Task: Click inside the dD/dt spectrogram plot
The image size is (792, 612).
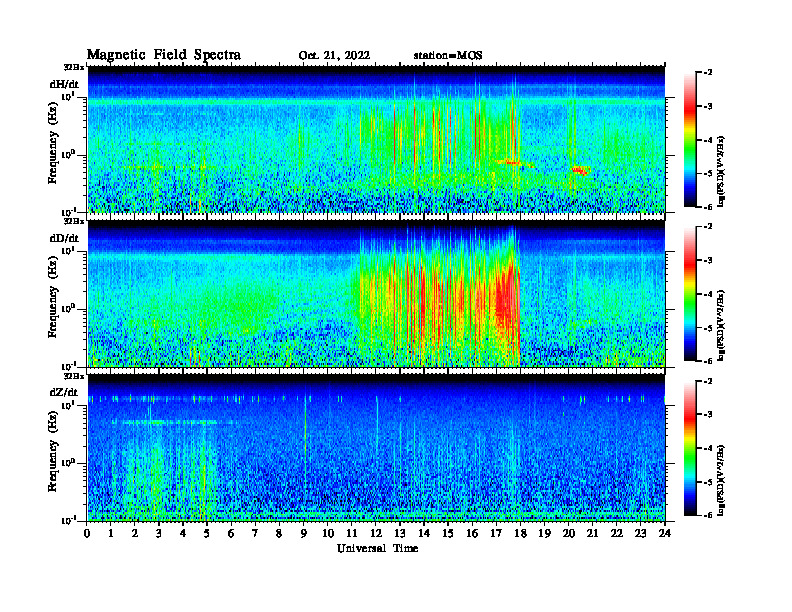Action: pyautogui.click(x=376, y=293)
